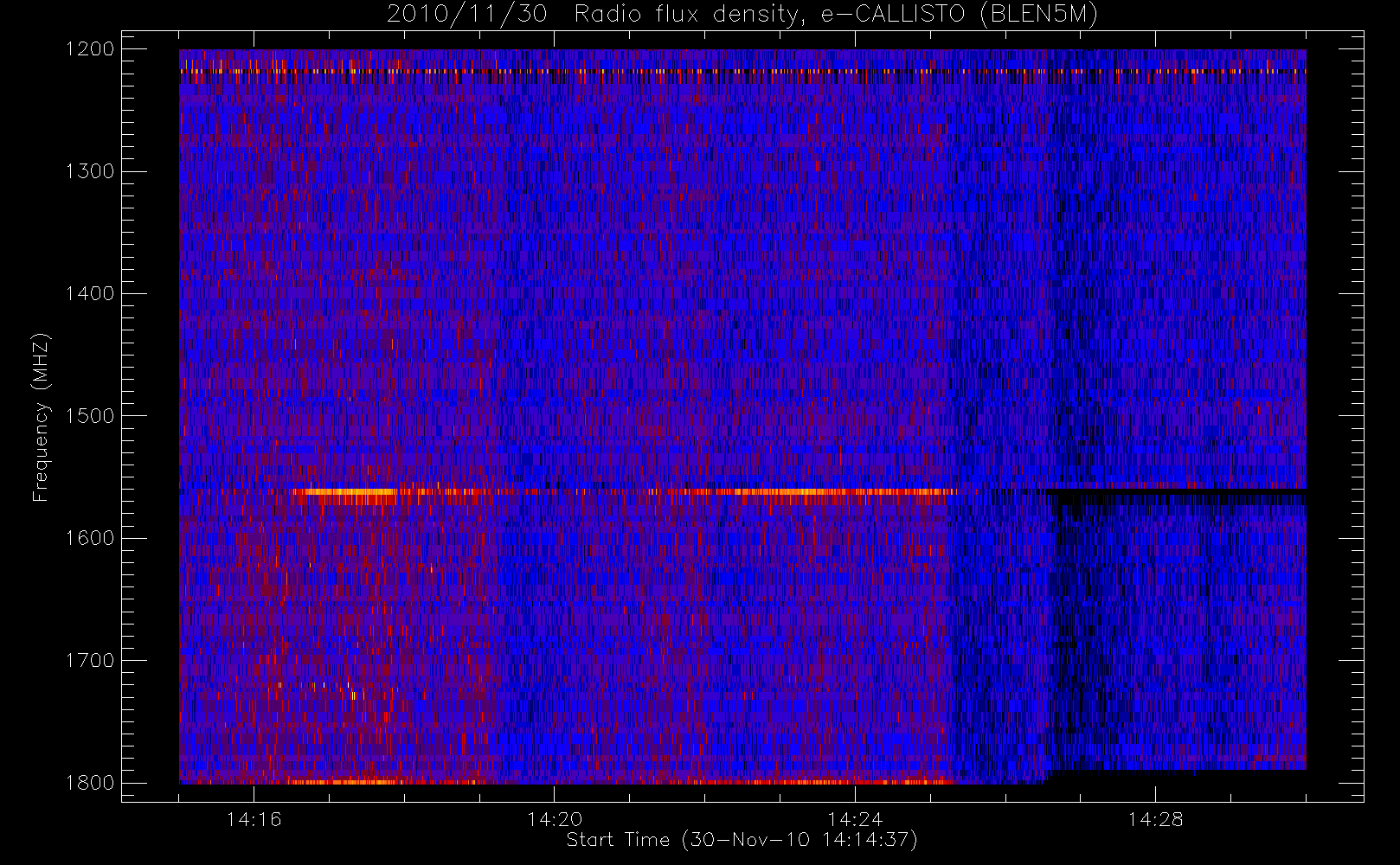Click the 14:16 time tick label

[254, 819]
